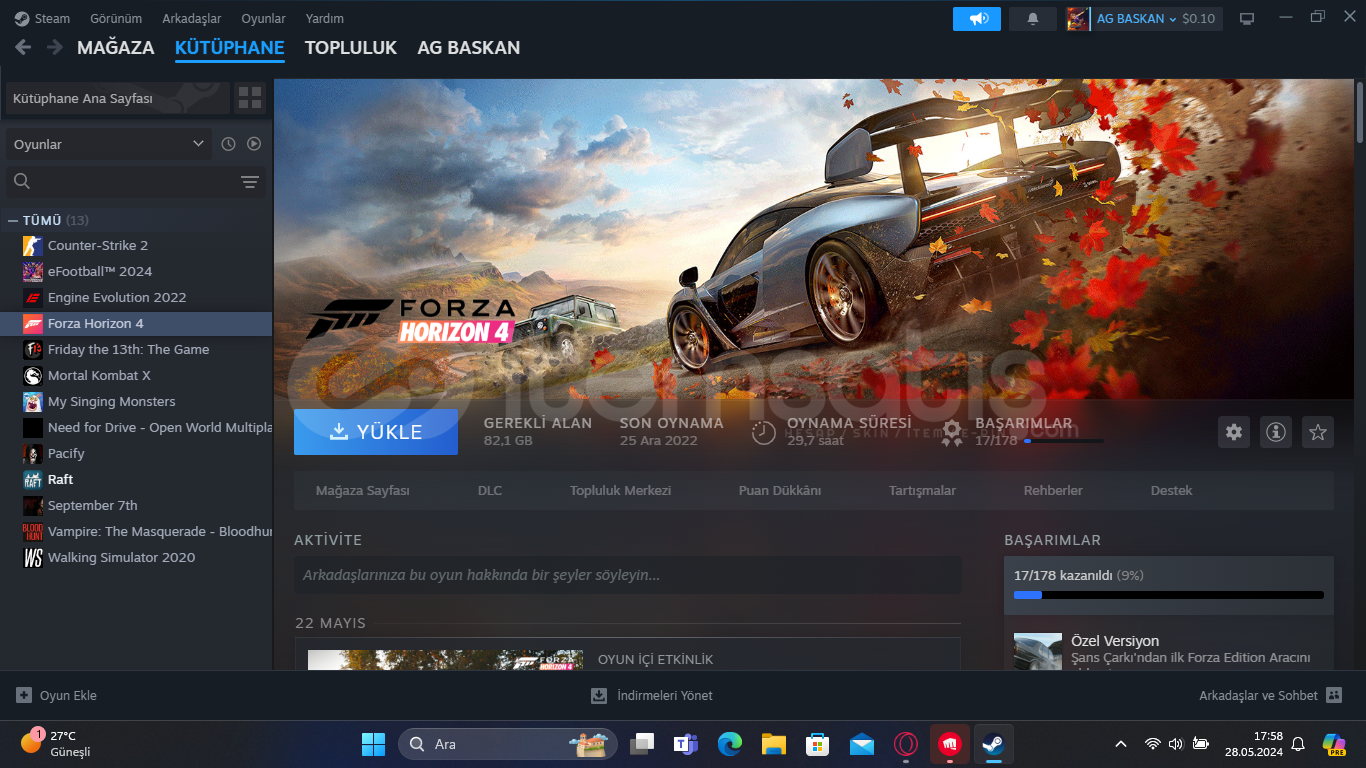Sort library by recent activity clock icon

pos(228,144)
